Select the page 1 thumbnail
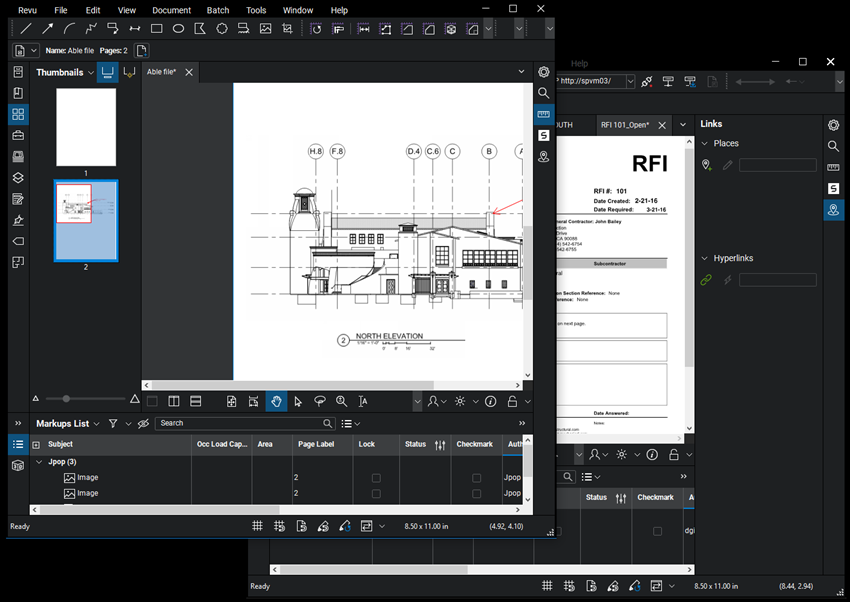The height and width of the screenshot is (602, 850). click(86, 128)
